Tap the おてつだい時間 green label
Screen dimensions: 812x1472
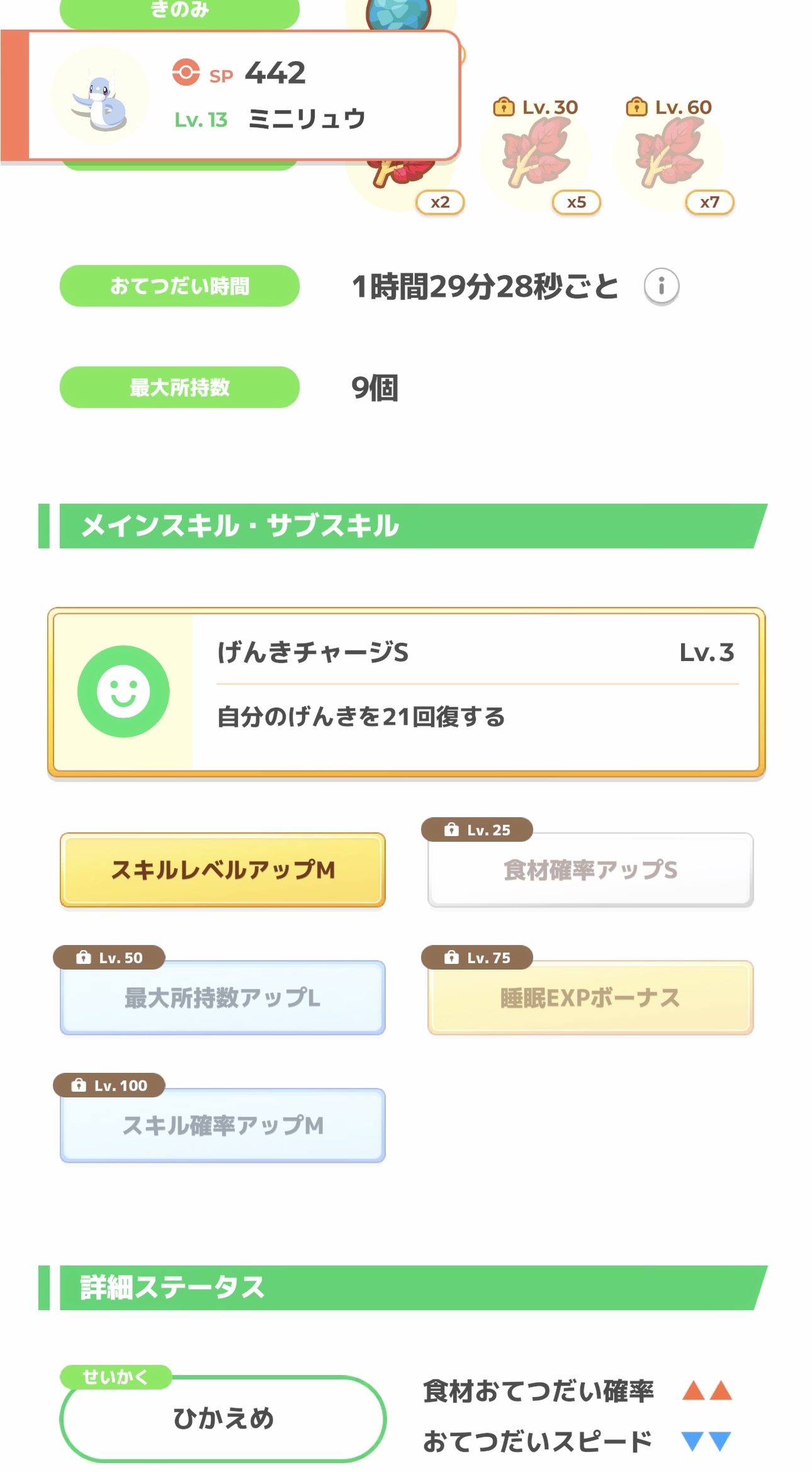click(179, 286)
